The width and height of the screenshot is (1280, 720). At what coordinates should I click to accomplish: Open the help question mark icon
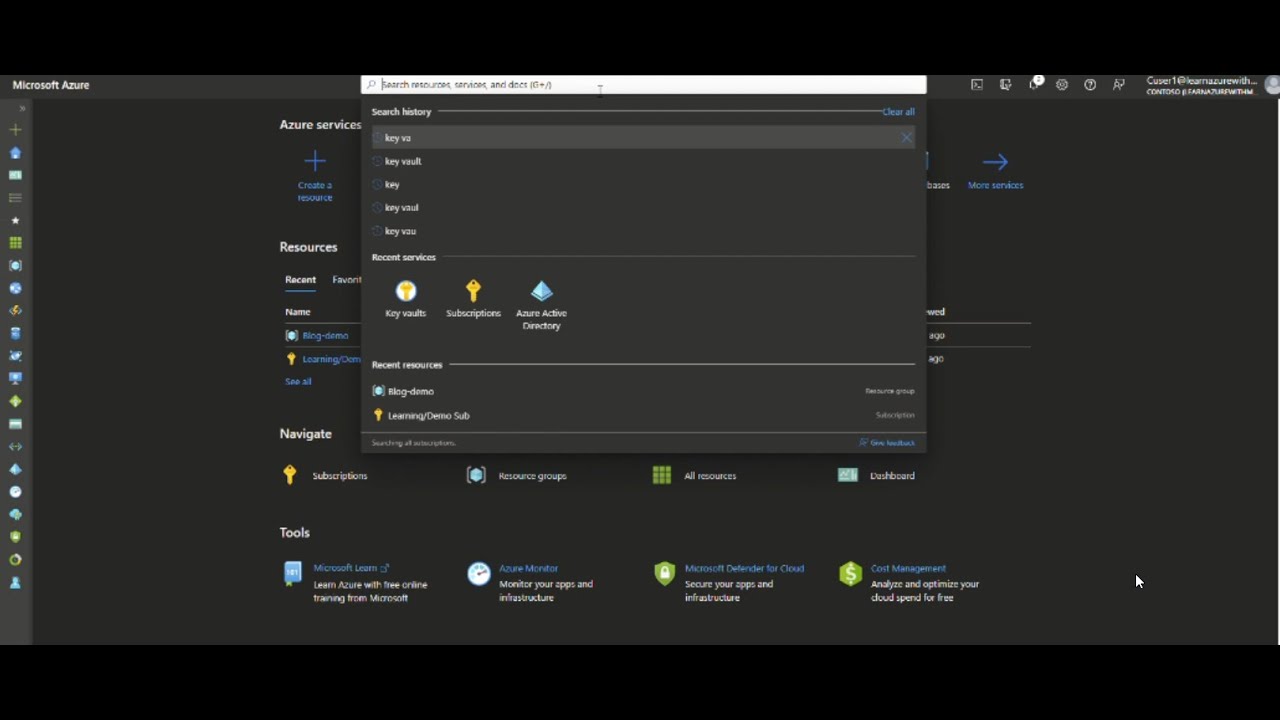(x=1090, y=85)
